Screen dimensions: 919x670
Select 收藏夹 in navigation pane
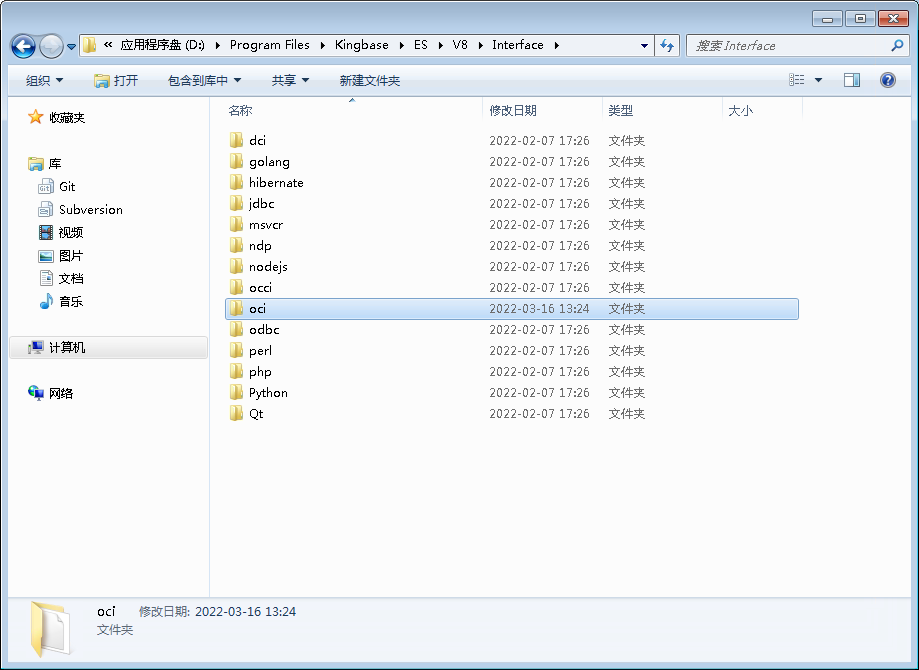coord(57,117)
